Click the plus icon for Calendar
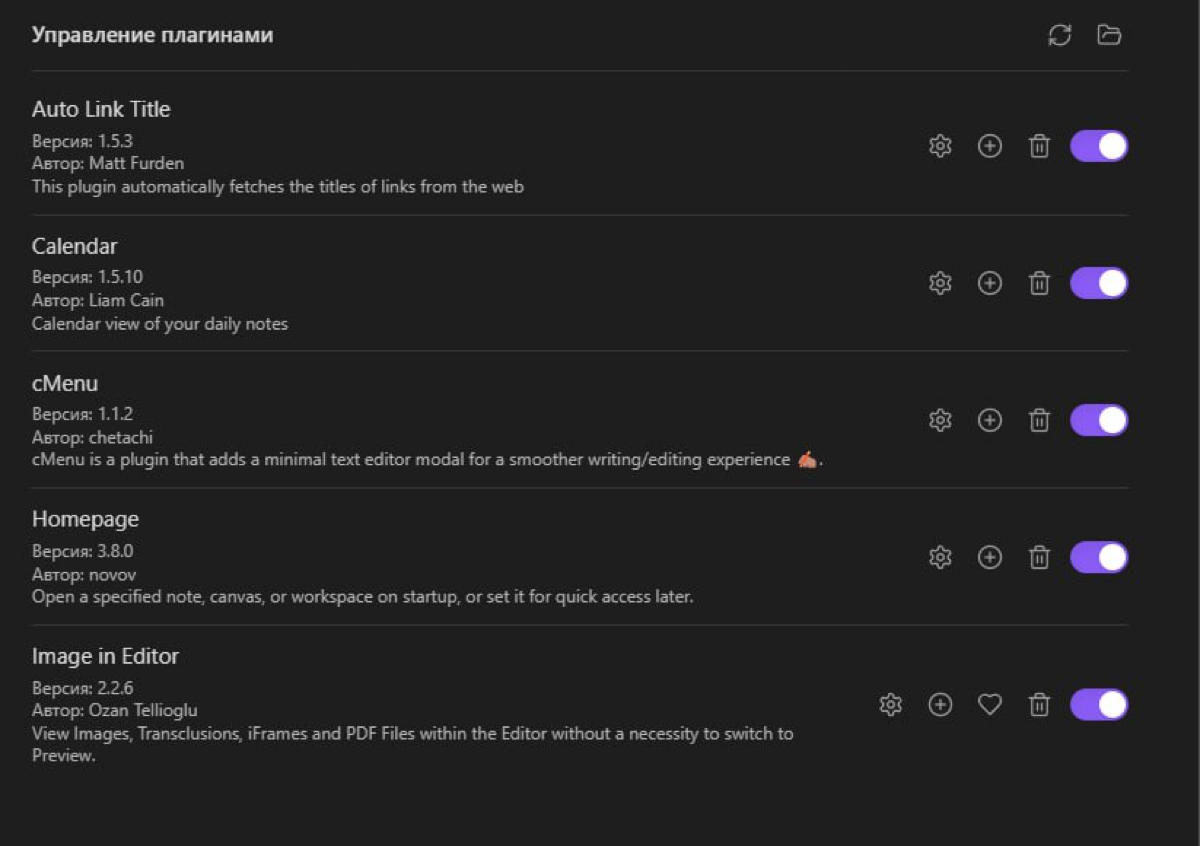The width and height of the screenshot is (1200, 846). point(990,284)
